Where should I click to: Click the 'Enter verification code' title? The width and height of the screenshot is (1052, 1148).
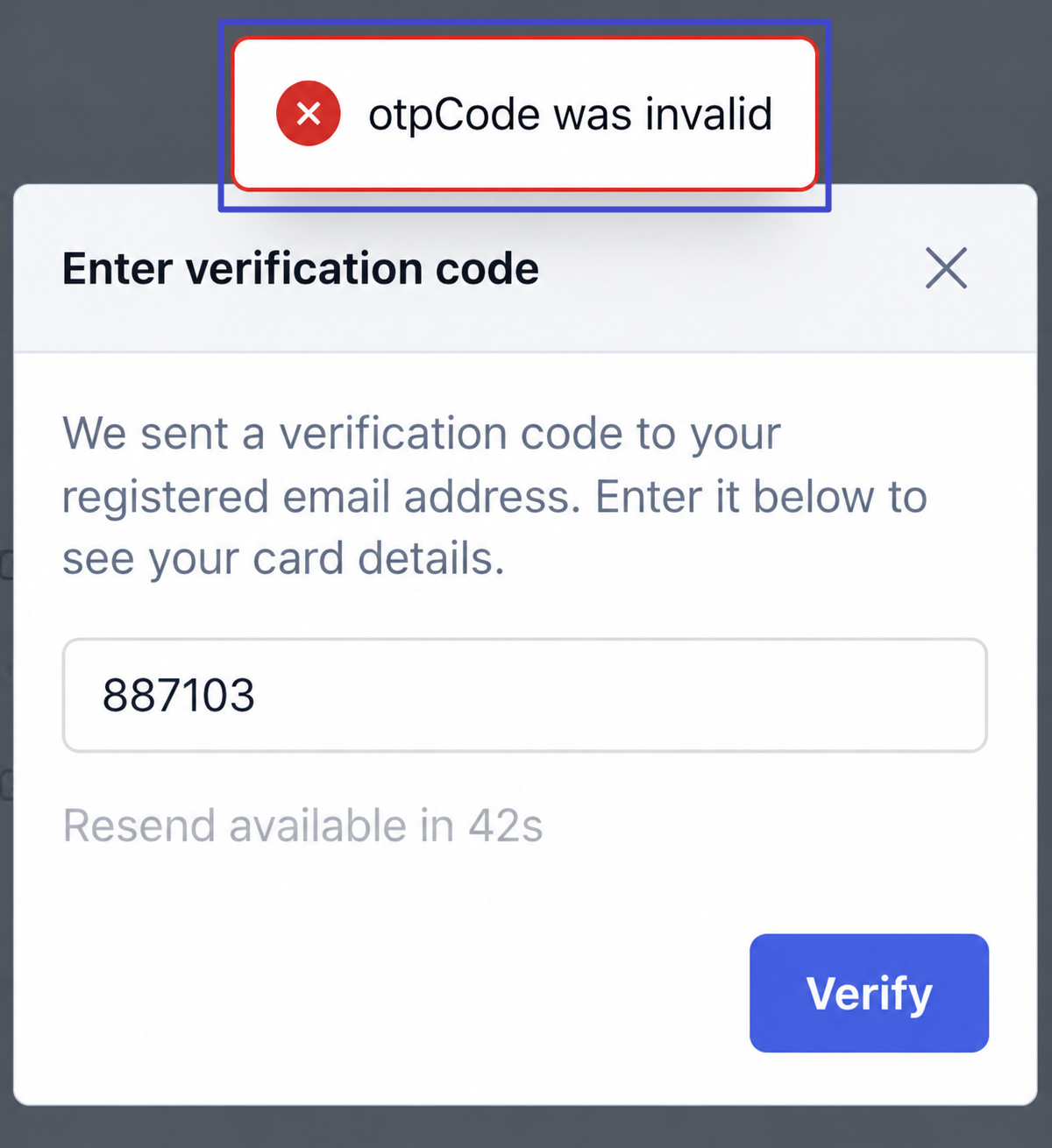300,268
